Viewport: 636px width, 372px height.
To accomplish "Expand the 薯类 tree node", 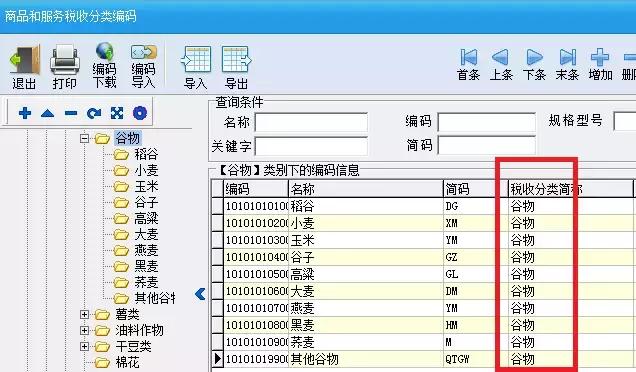I will (84, 314).
